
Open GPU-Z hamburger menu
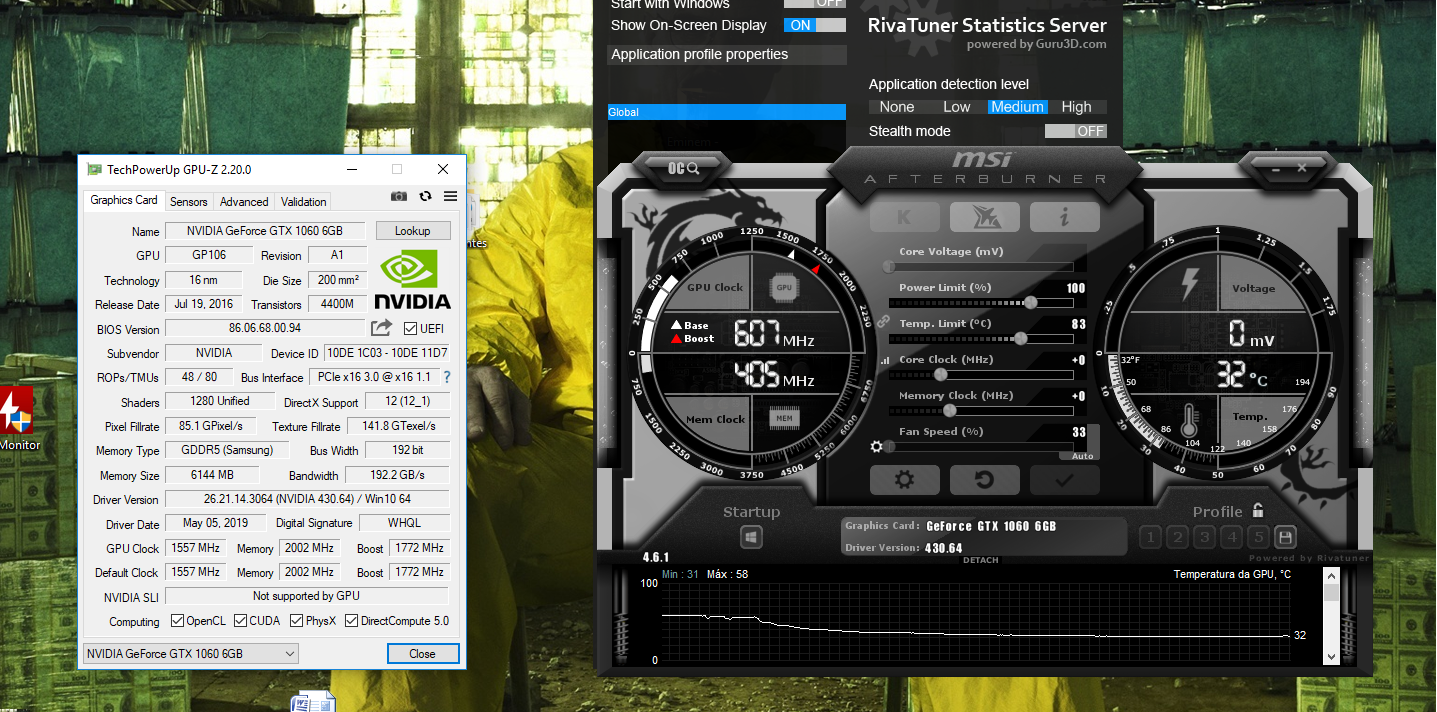pyautogui.click(x=450, y=197)
